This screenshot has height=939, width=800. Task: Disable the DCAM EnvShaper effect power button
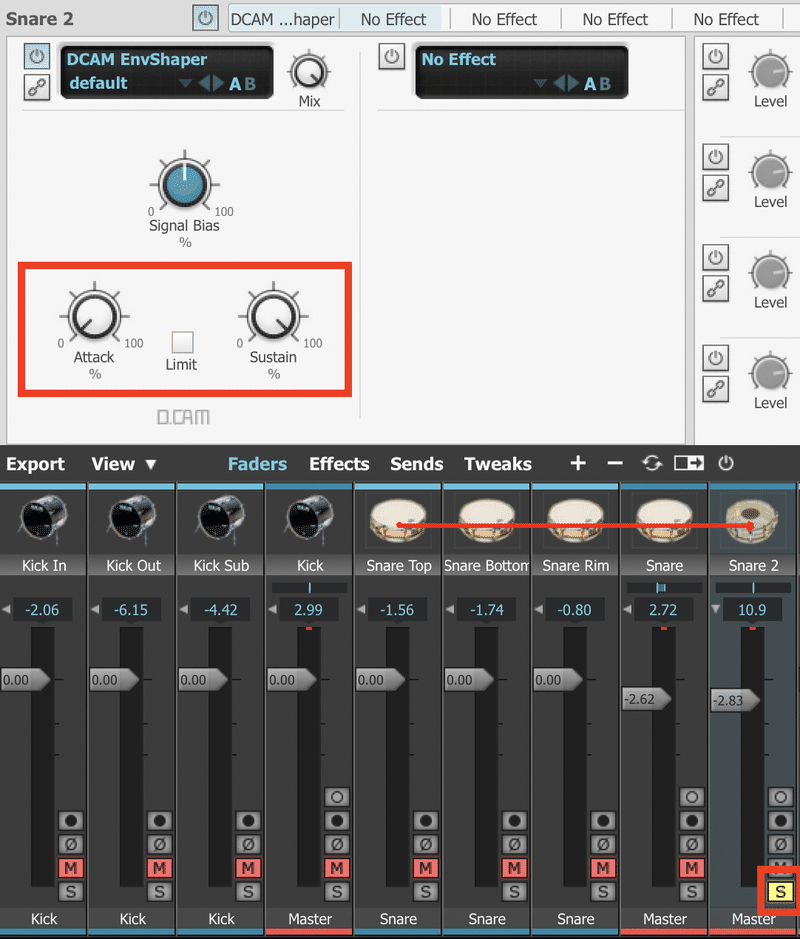pyautogui.click(x=37, y=57)
